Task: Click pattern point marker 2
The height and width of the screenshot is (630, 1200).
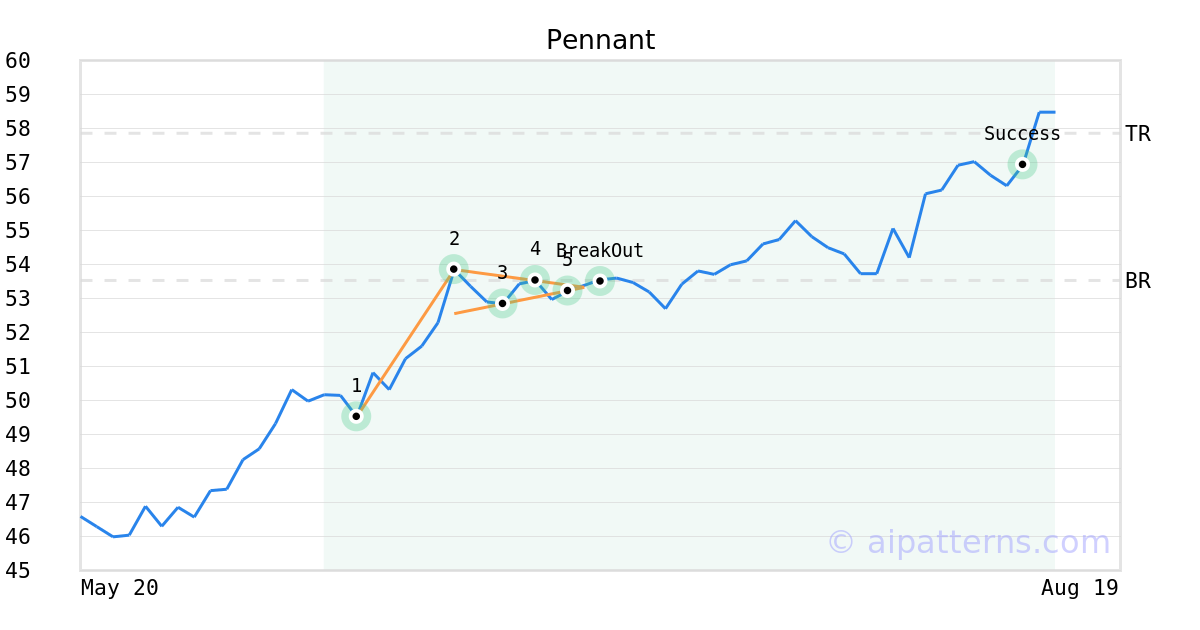Action: coord(453,269)
